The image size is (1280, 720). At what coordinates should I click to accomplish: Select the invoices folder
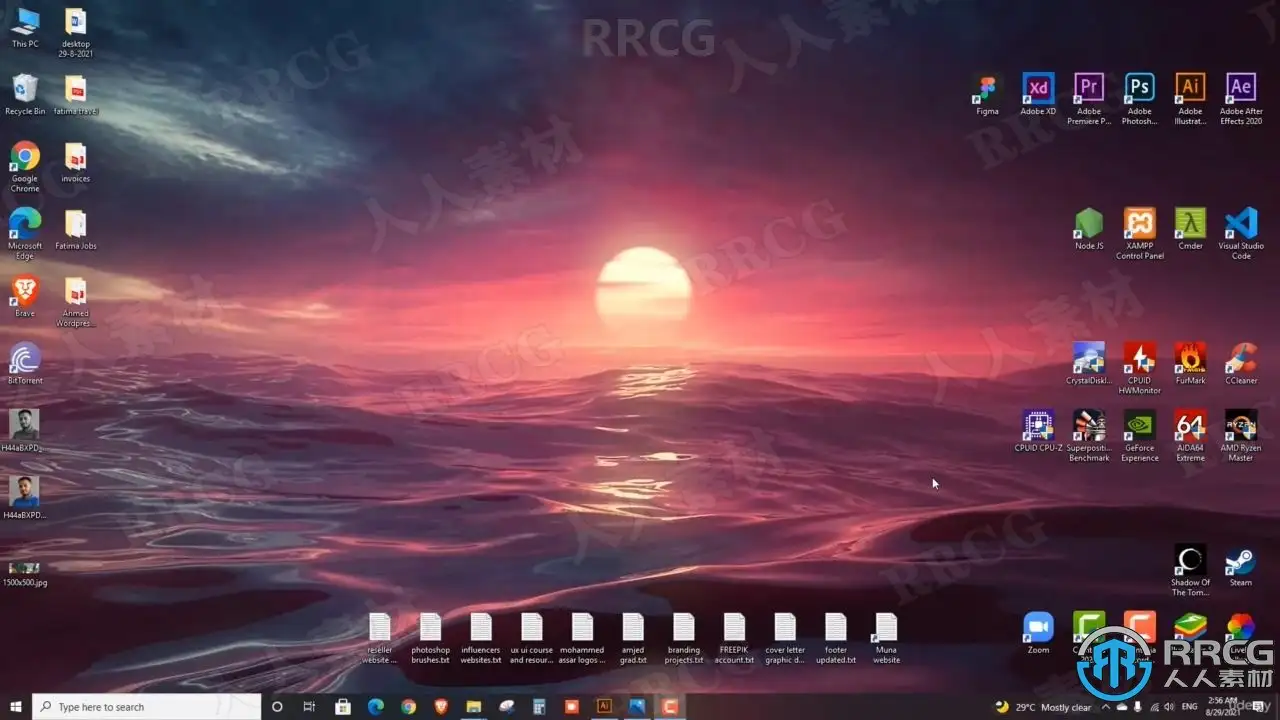click(76, 162)
